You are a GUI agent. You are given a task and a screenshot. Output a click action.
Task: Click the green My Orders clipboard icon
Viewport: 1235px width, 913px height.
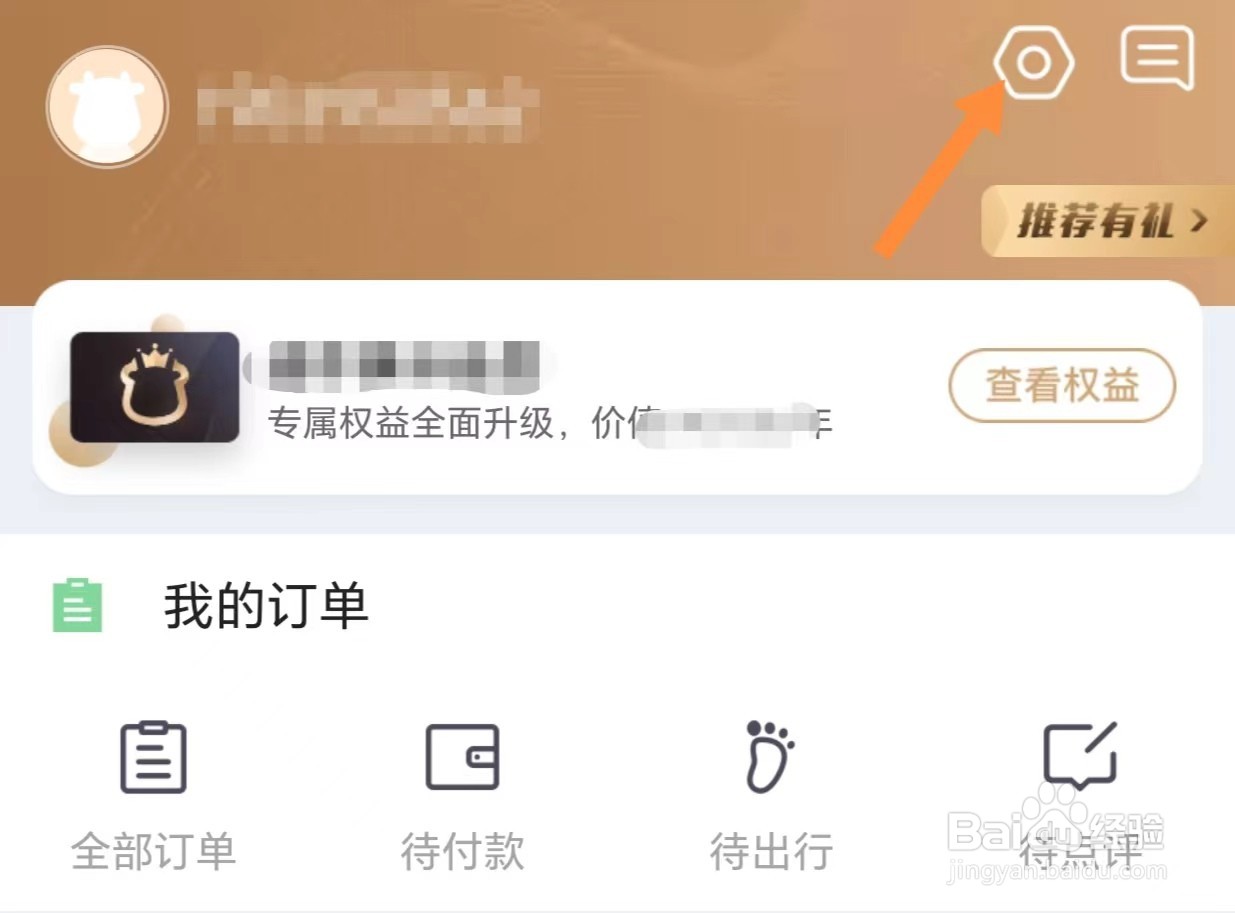tap(78, 605)
